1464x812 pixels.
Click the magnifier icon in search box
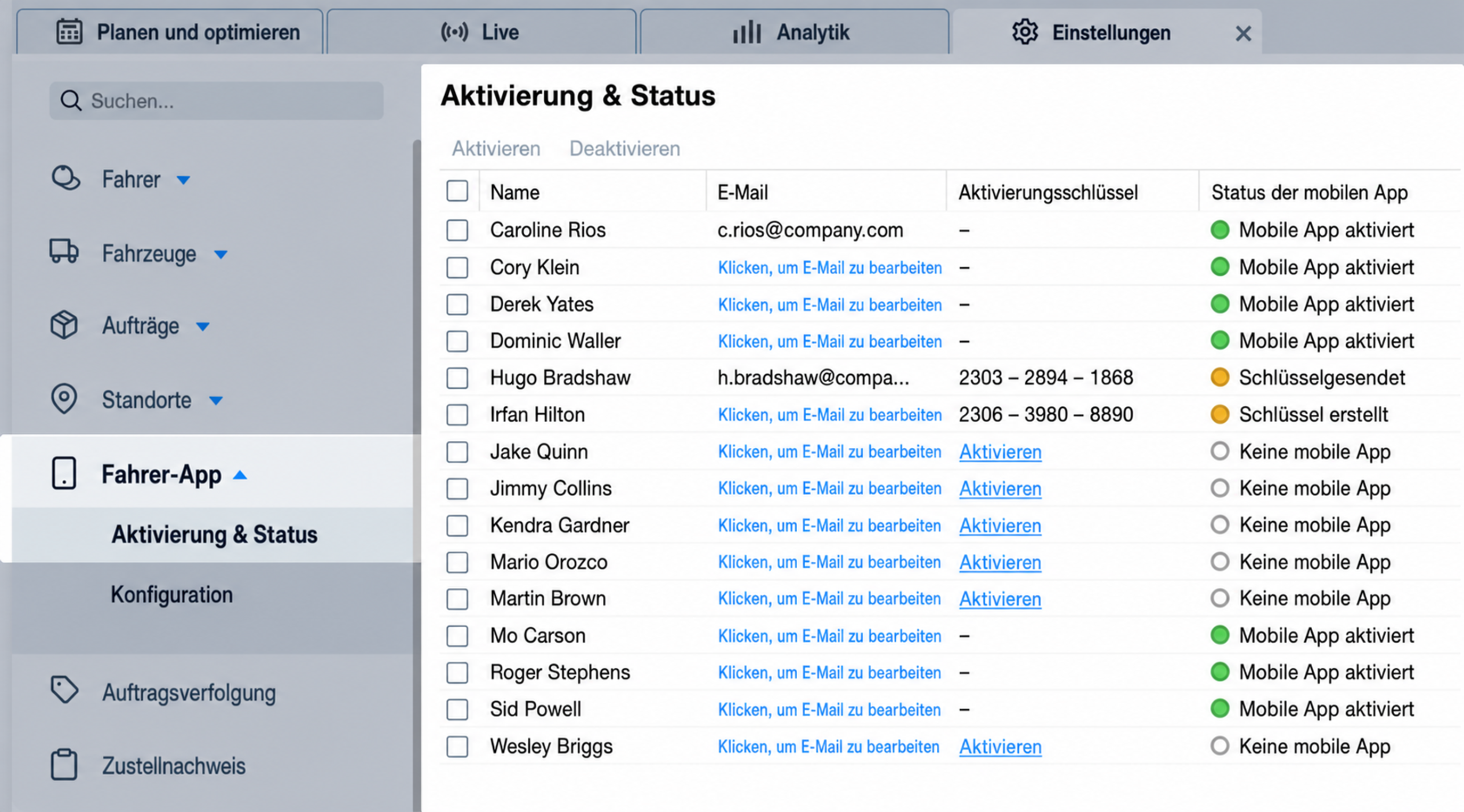point(71,101)
